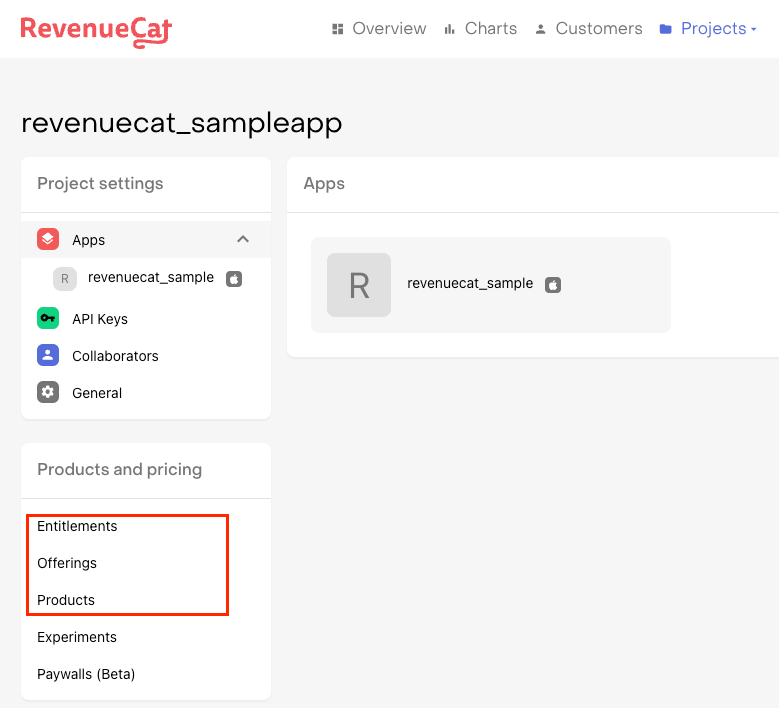Go to Offerings
This screenshot has height=708, width=779.
[67, 563]
